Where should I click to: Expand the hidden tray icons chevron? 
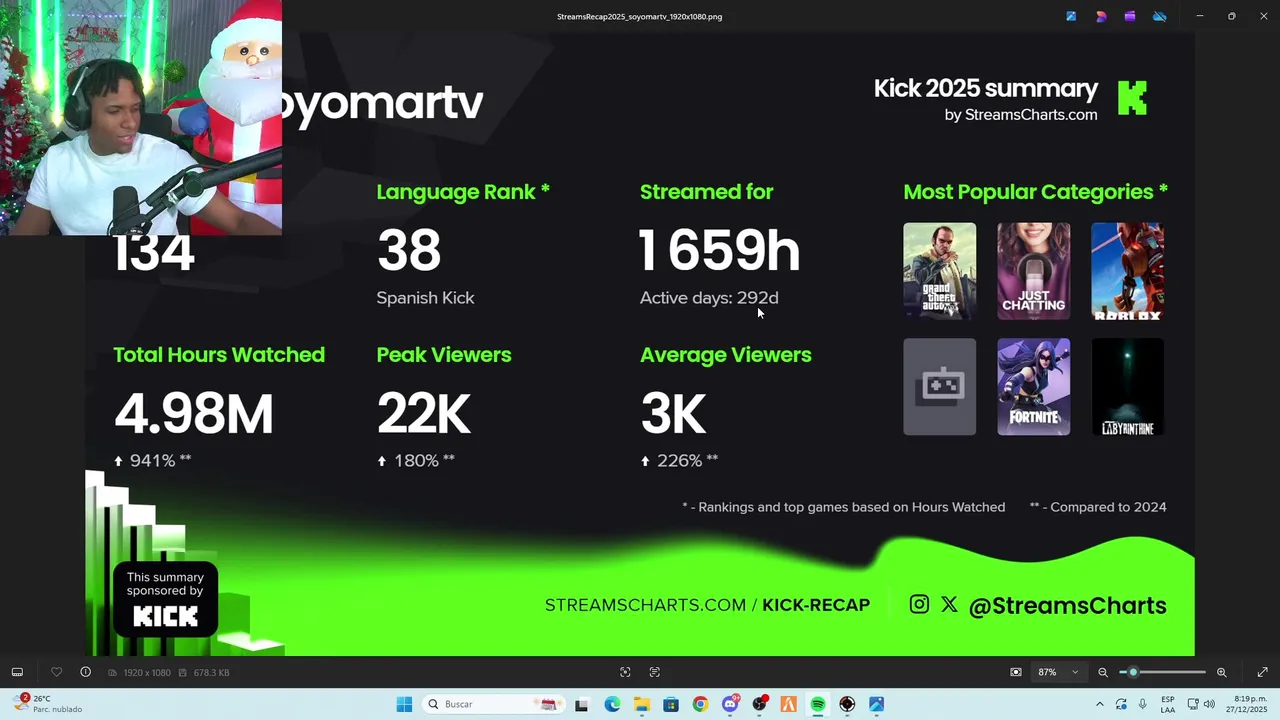point(1100,704)
